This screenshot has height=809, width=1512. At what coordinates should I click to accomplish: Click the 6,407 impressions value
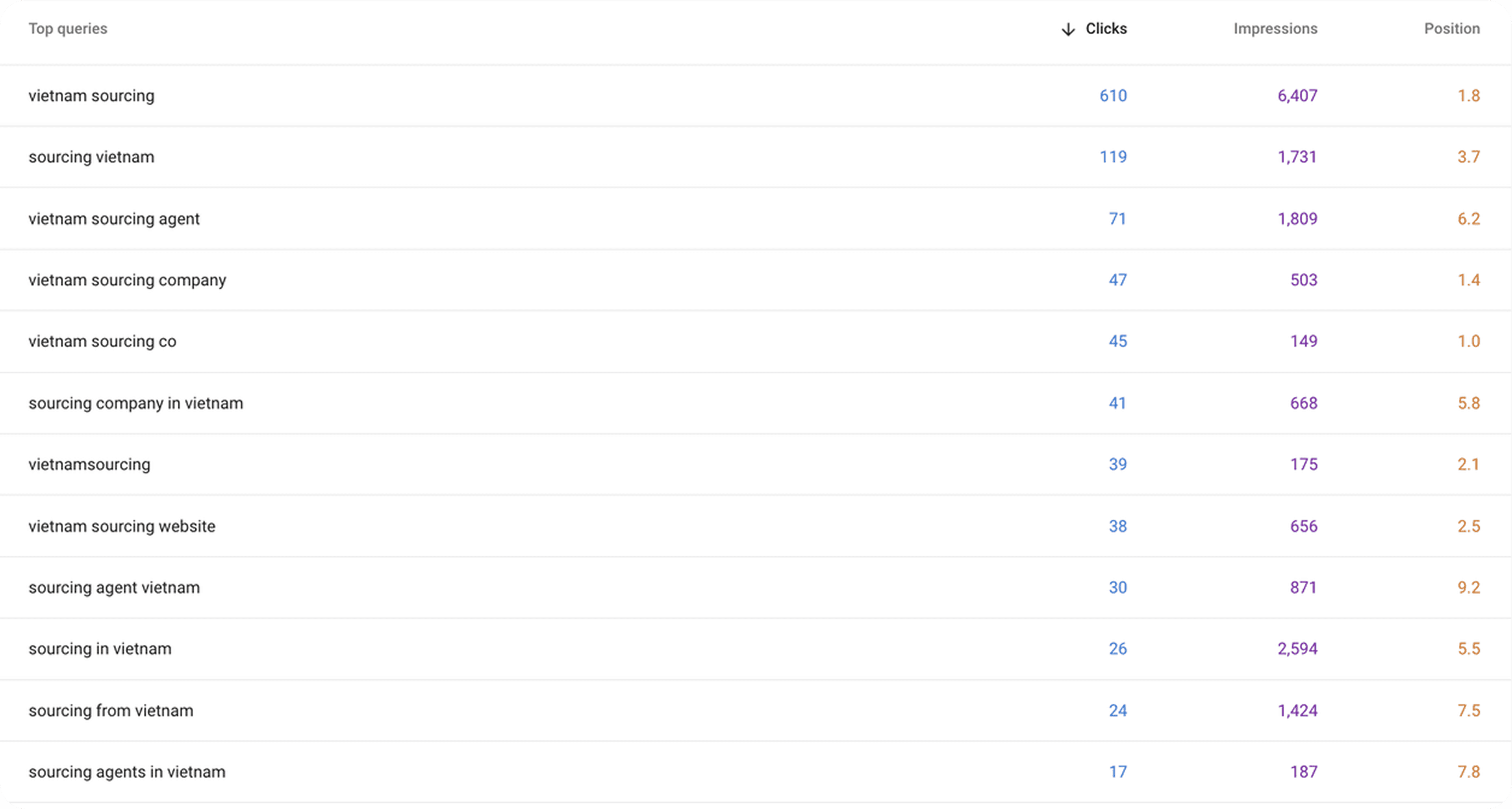coord(1297,96)
